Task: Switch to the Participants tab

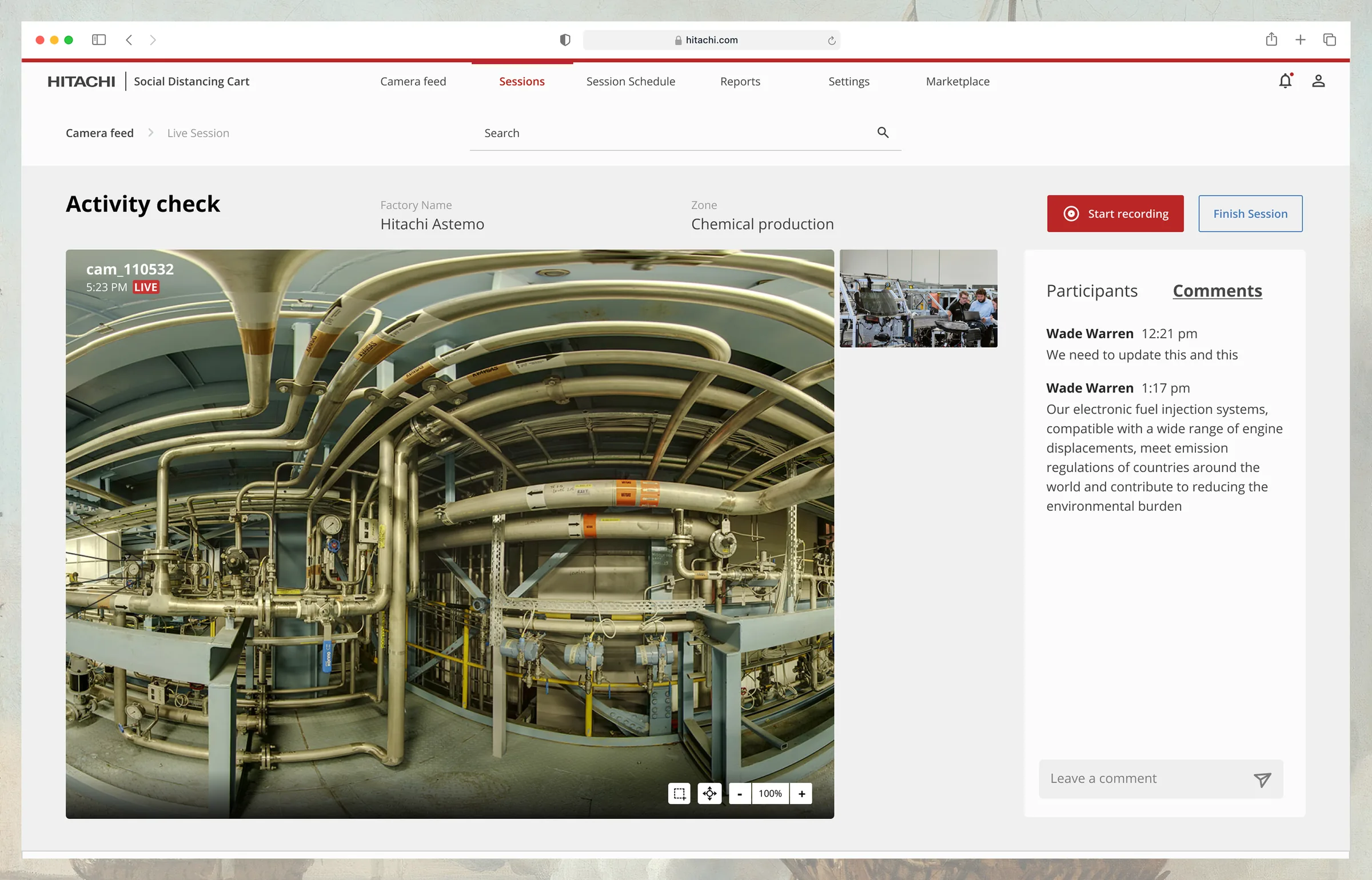Action: pyautogui.click(x=1092, y=291)
